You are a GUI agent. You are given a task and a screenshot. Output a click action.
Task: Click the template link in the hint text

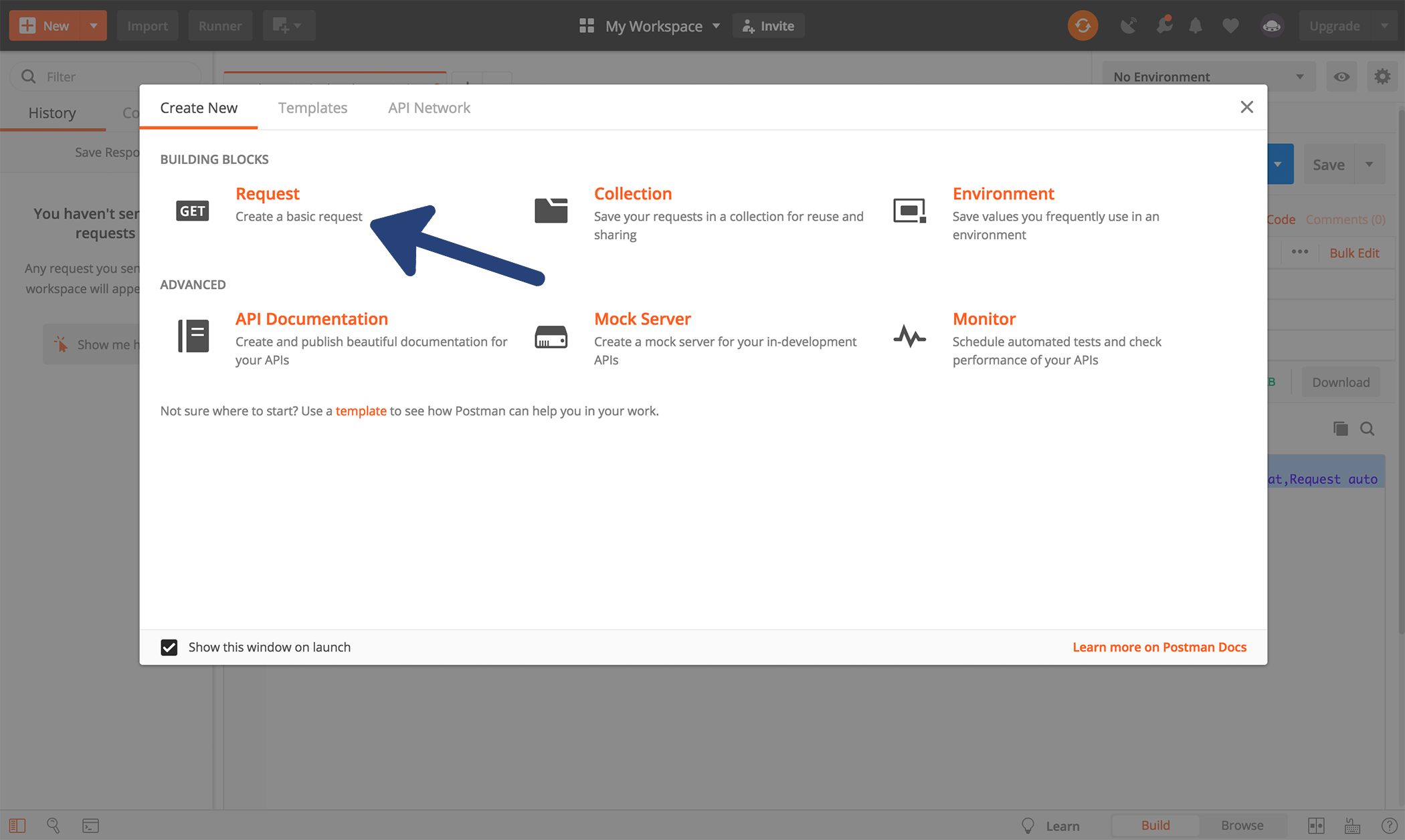361,411
